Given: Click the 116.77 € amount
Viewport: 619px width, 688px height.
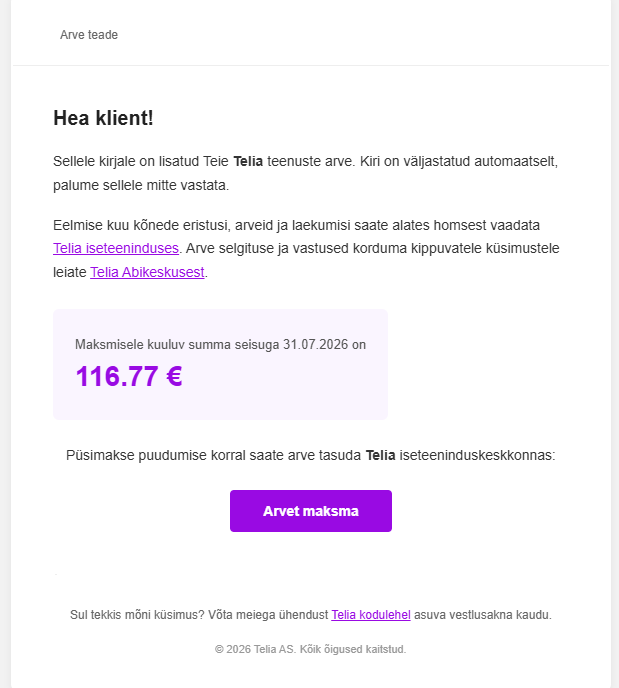Looking at the screenshot, I should click(x=129, y=376).
